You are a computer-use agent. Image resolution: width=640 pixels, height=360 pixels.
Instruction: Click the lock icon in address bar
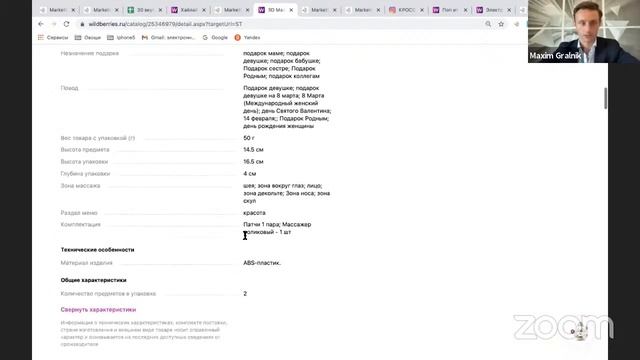(x=82, y=24)
